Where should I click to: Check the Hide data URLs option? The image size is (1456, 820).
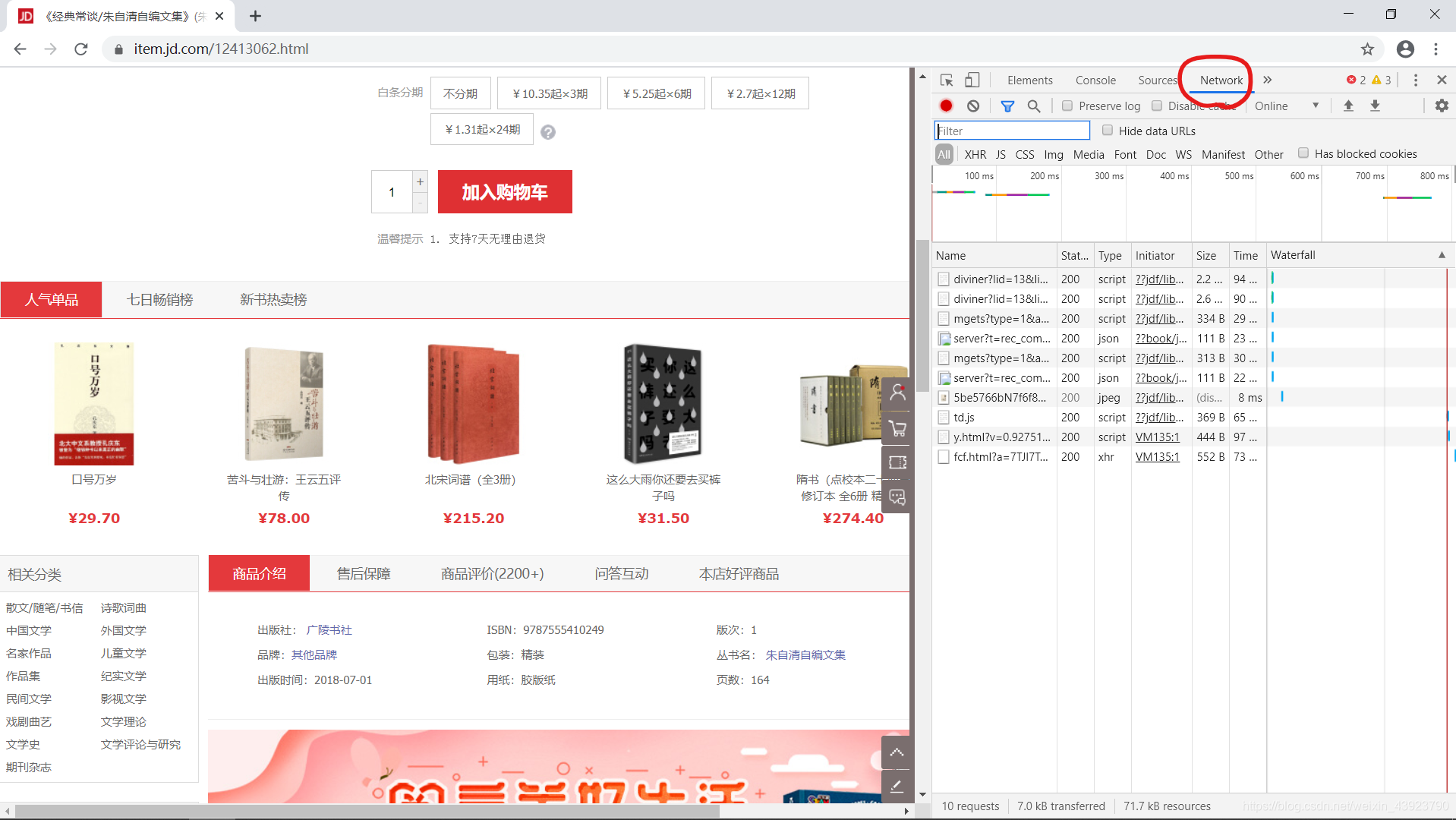point(1108,131)
